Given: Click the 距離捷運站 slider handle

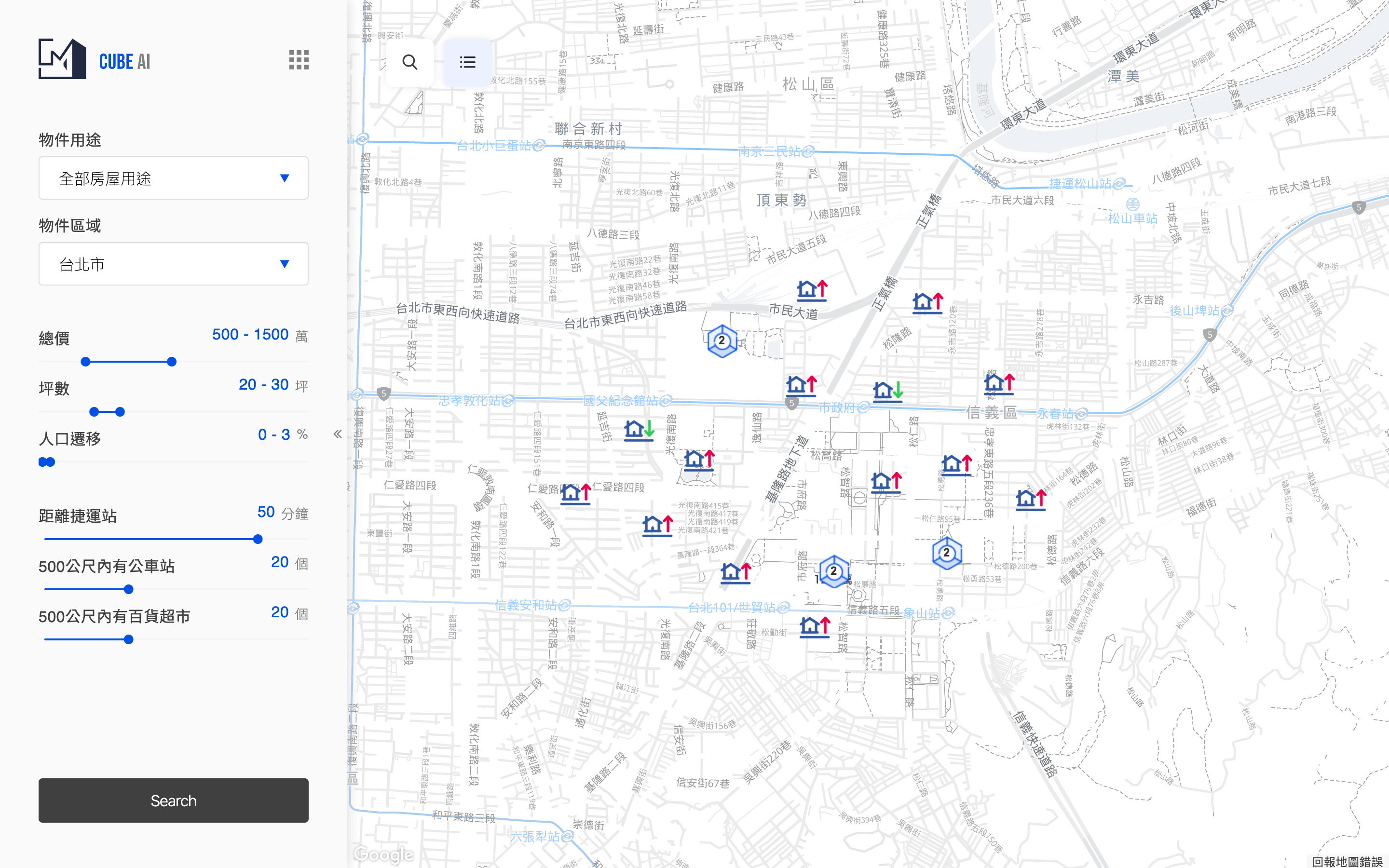Looking at the screenshot, I should [258, 539].
